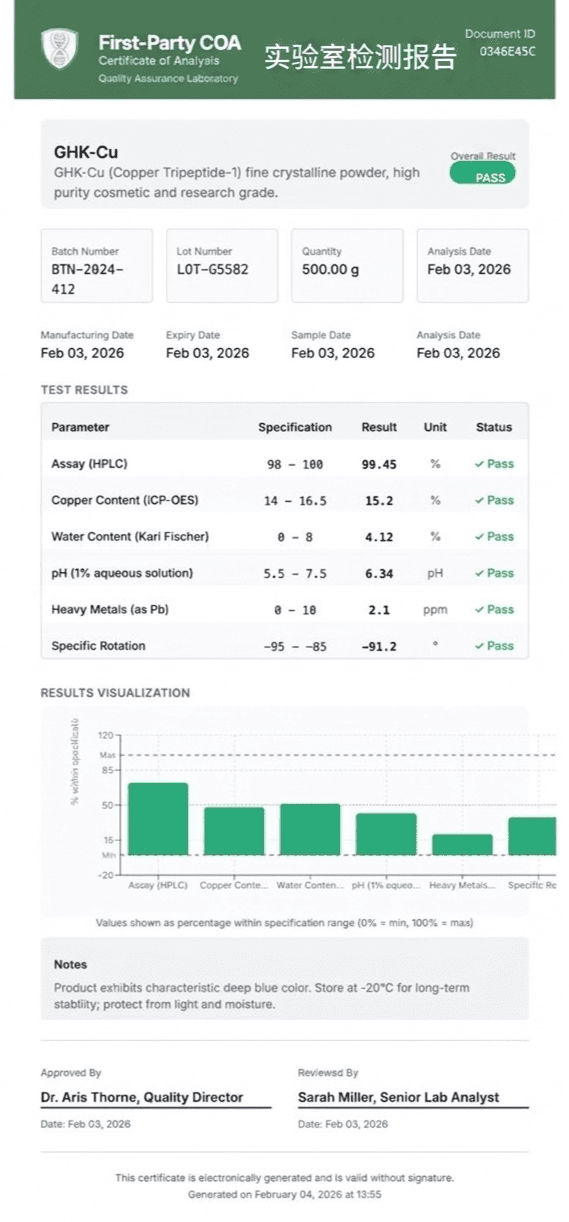The height and width of the screenshot is (1222, 569).
Task: Click the Heavy Metals pass checkmark
Action: click(479, 609)
